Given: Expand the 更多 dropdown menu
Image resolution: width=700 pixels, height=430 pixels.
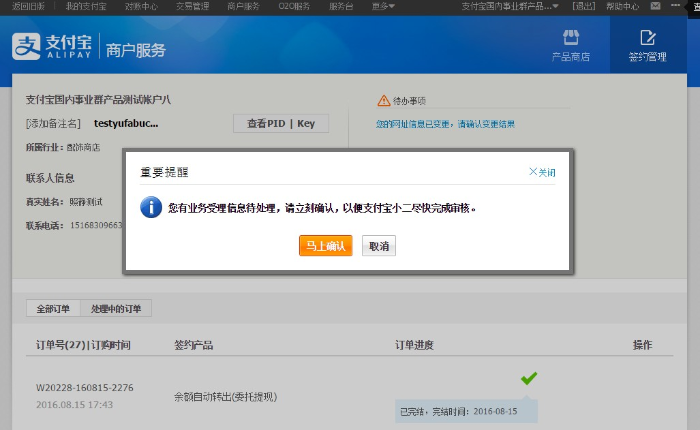Looking at the screenshot, I should tap(383, 6).
